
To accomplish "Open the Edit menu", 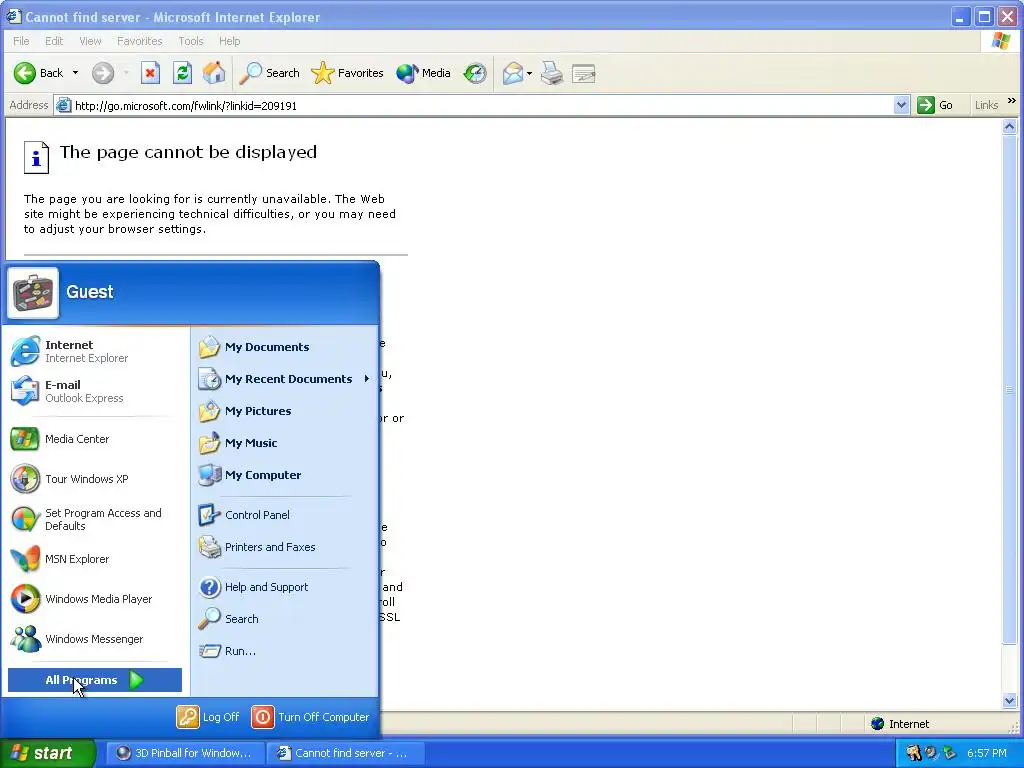I will pos(54,41).
